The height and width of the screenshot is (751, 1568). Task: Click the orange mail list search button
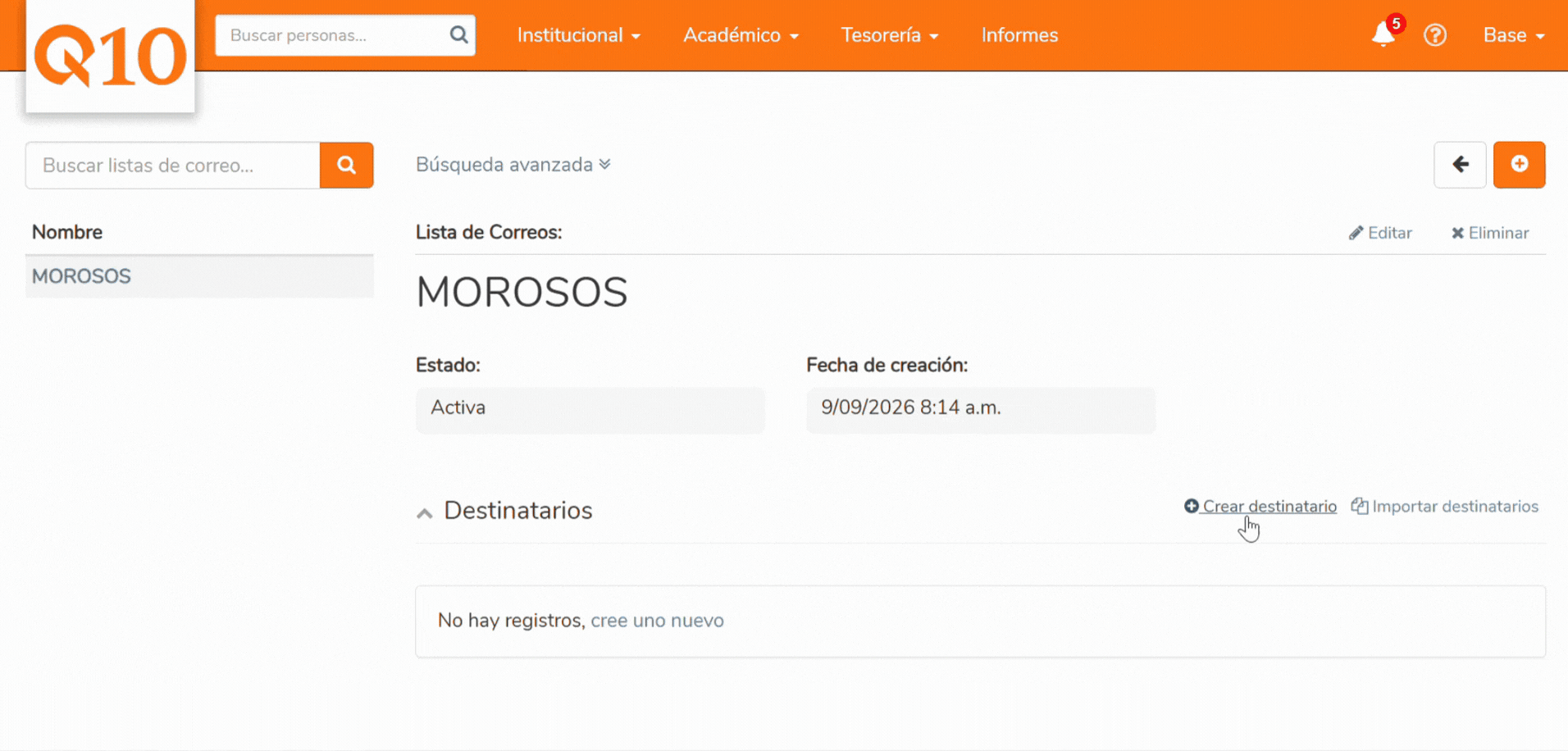[346, 166]
